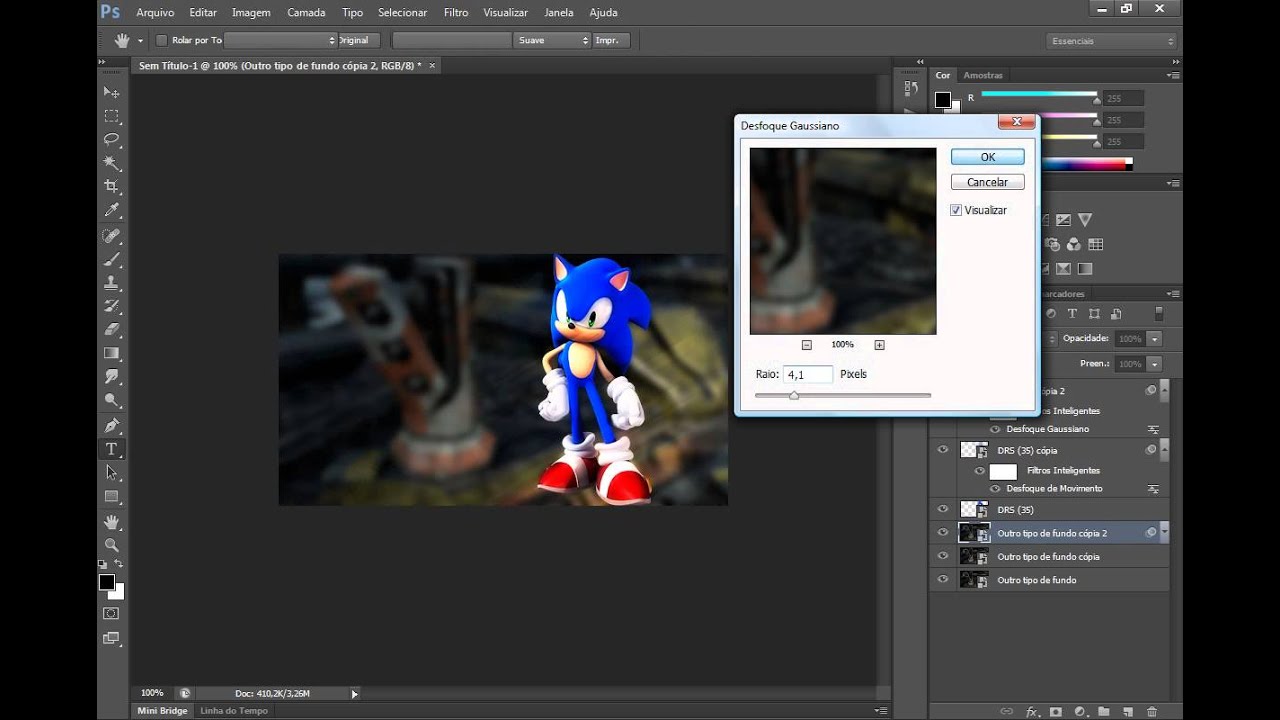Screen dimensions: 1280x720
Task: Select the Dodge tool
Action: tap(112, 400)
